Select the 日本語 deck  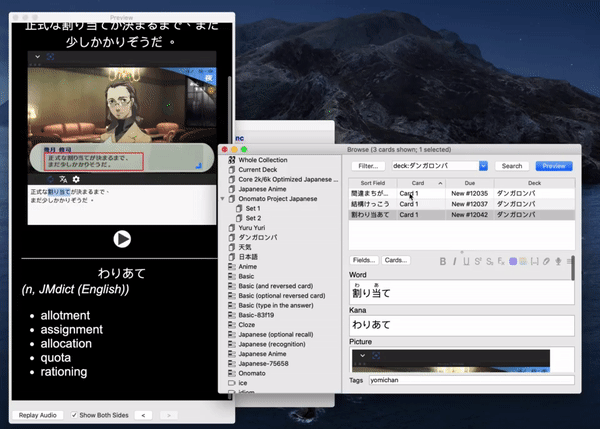[x=248, y=257]
